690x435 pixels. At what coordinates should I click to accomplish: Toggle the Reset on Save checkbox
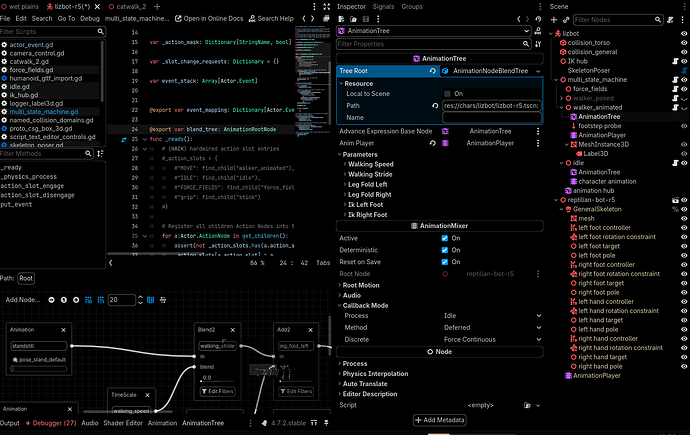tap(444, 262)
